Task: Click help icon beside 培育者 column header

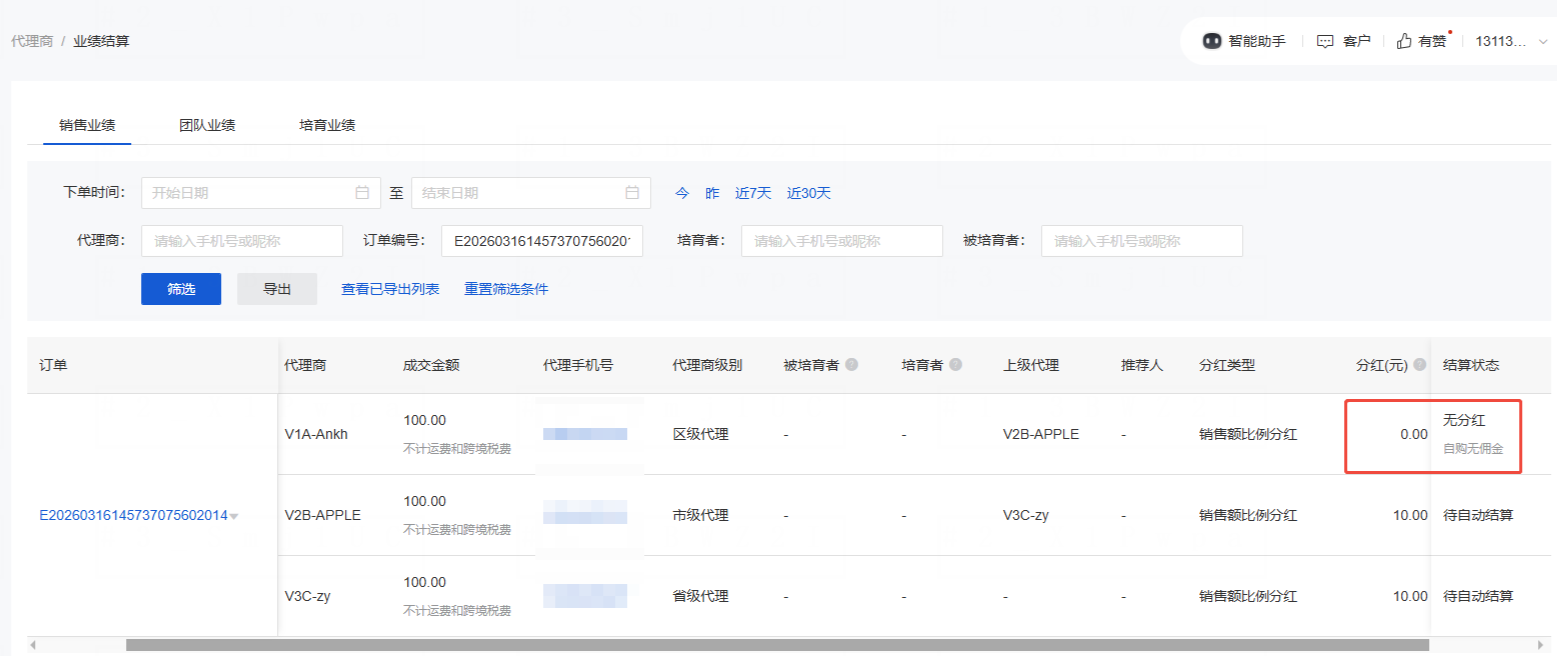Action: (956, 365)
